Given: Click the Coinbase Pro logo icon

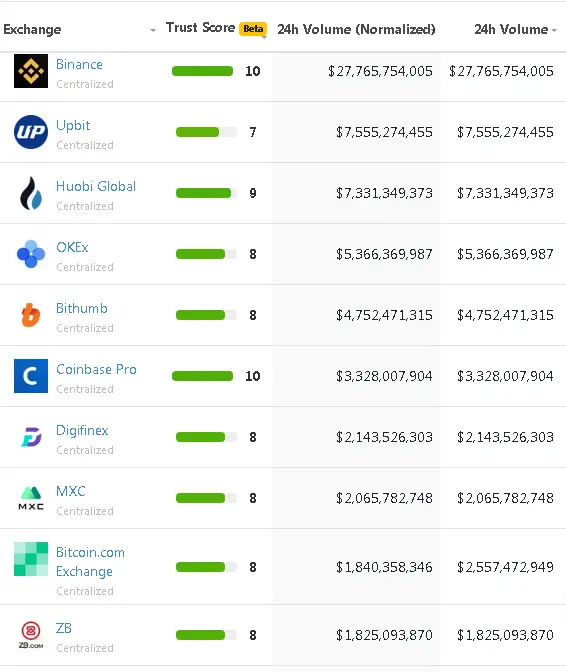Looking at the screenshot, I should [31, 376].
